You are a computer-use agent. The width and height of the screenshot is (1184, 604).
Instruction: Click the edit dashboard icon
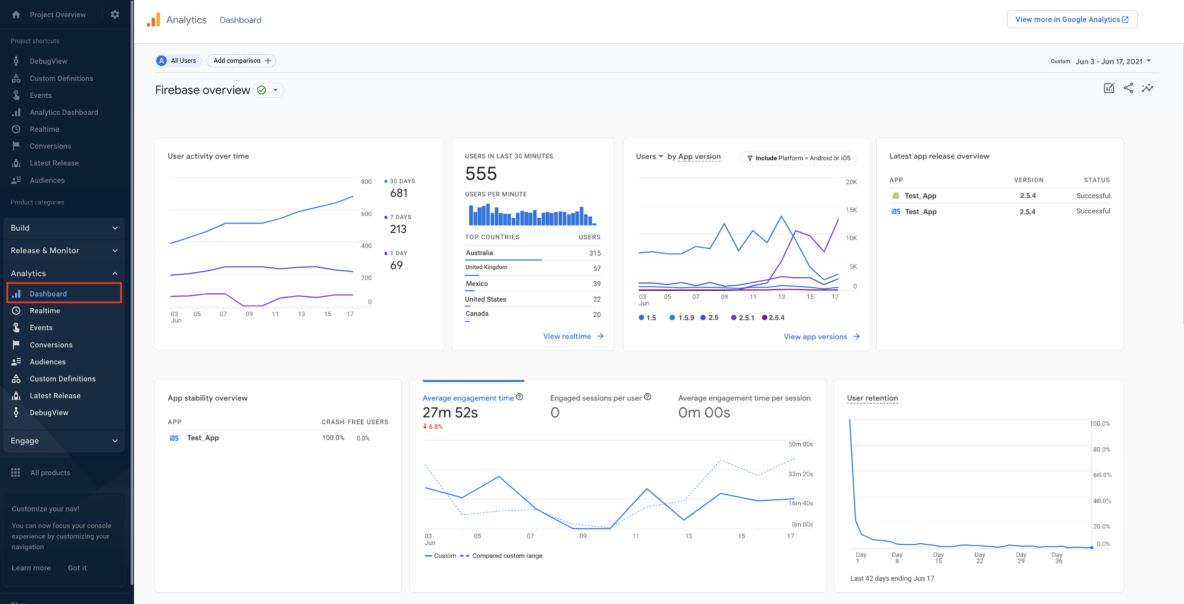click(x=1108, y=88)
